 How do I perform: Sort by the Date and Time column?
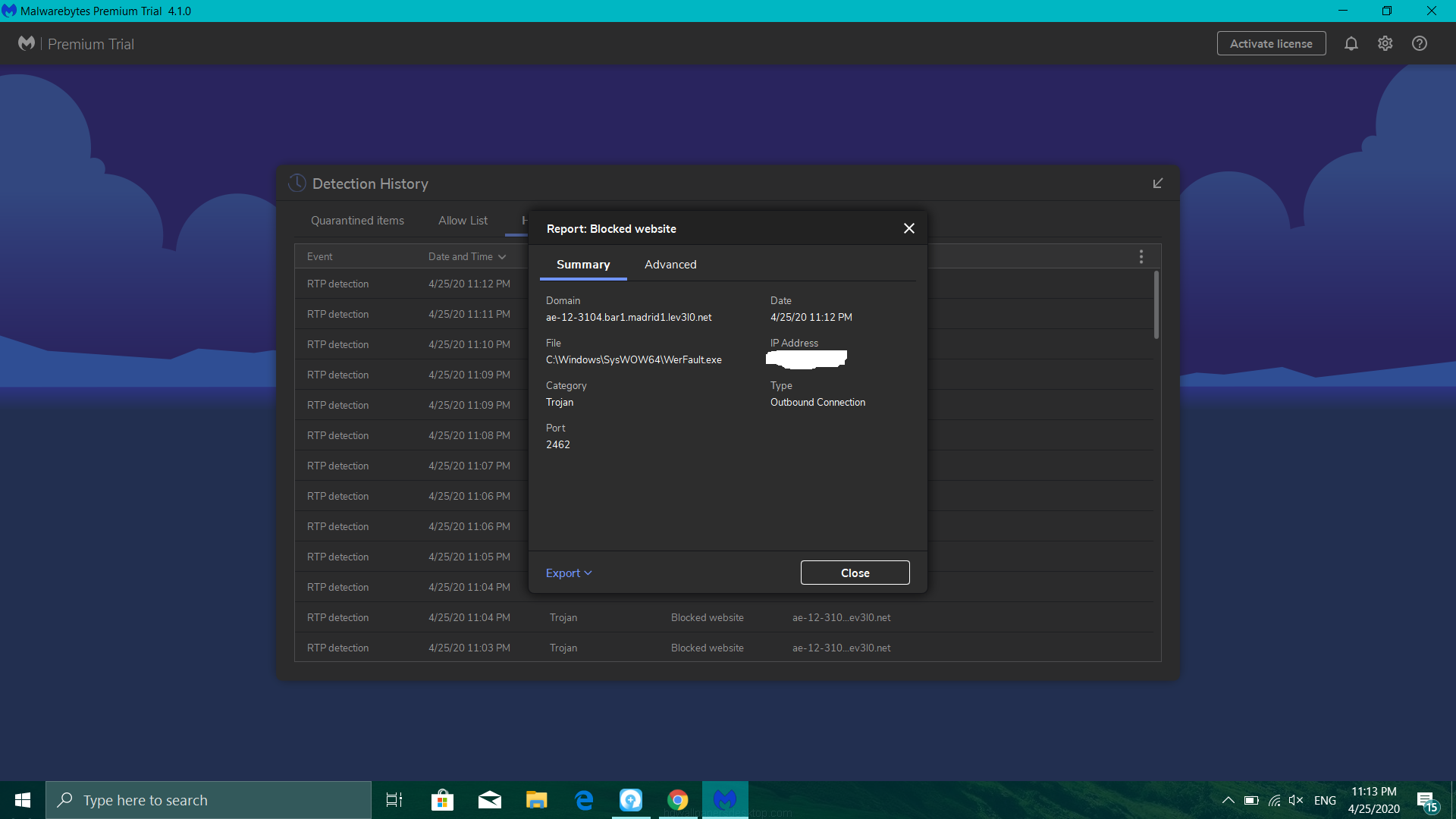pyautogui.click(x=466, y=256)
